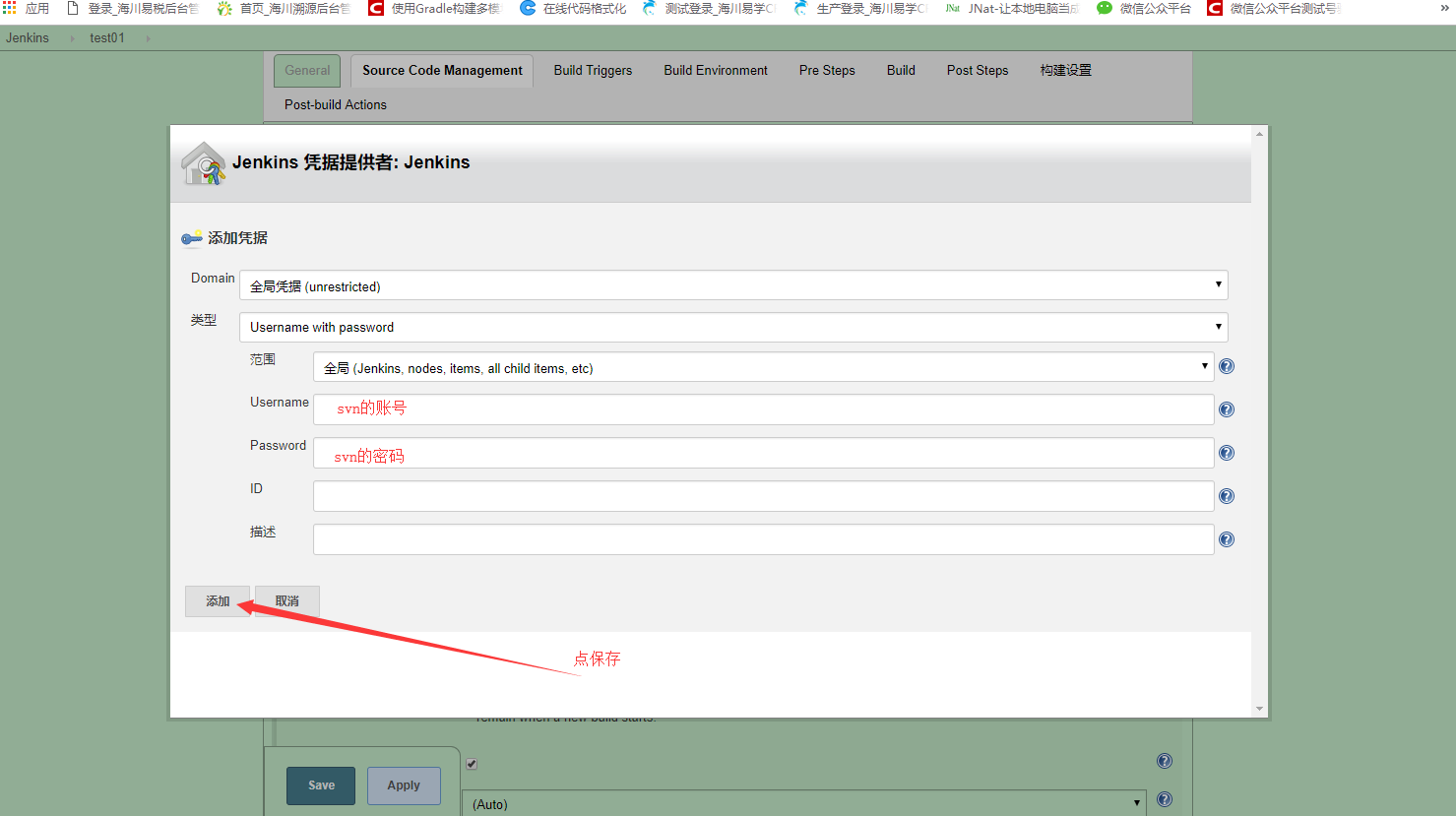Click the help icon beside the (Auto) dropdown
The image size is (1456, 816).
point(1165,799)
